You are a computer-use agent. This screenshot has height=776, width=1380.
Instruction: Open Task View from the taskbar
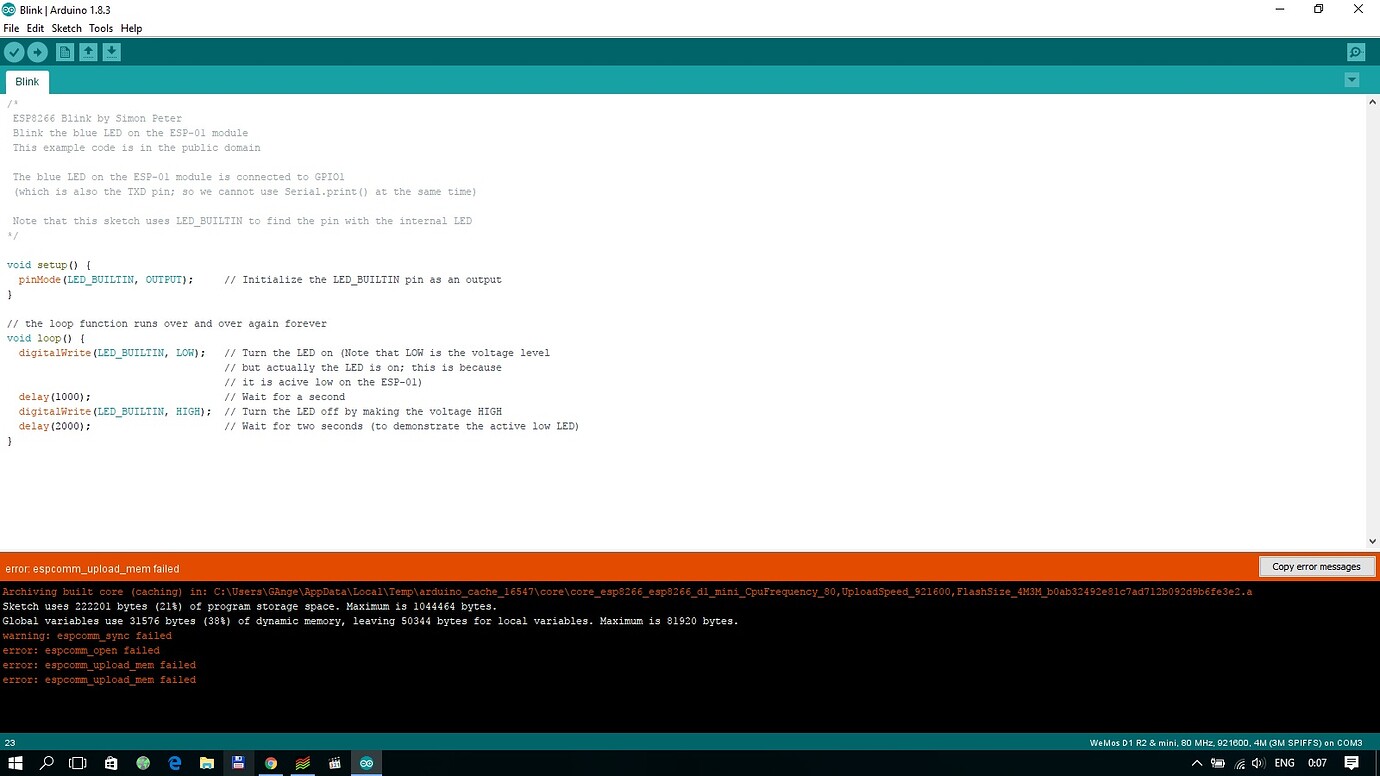(78, 762)
